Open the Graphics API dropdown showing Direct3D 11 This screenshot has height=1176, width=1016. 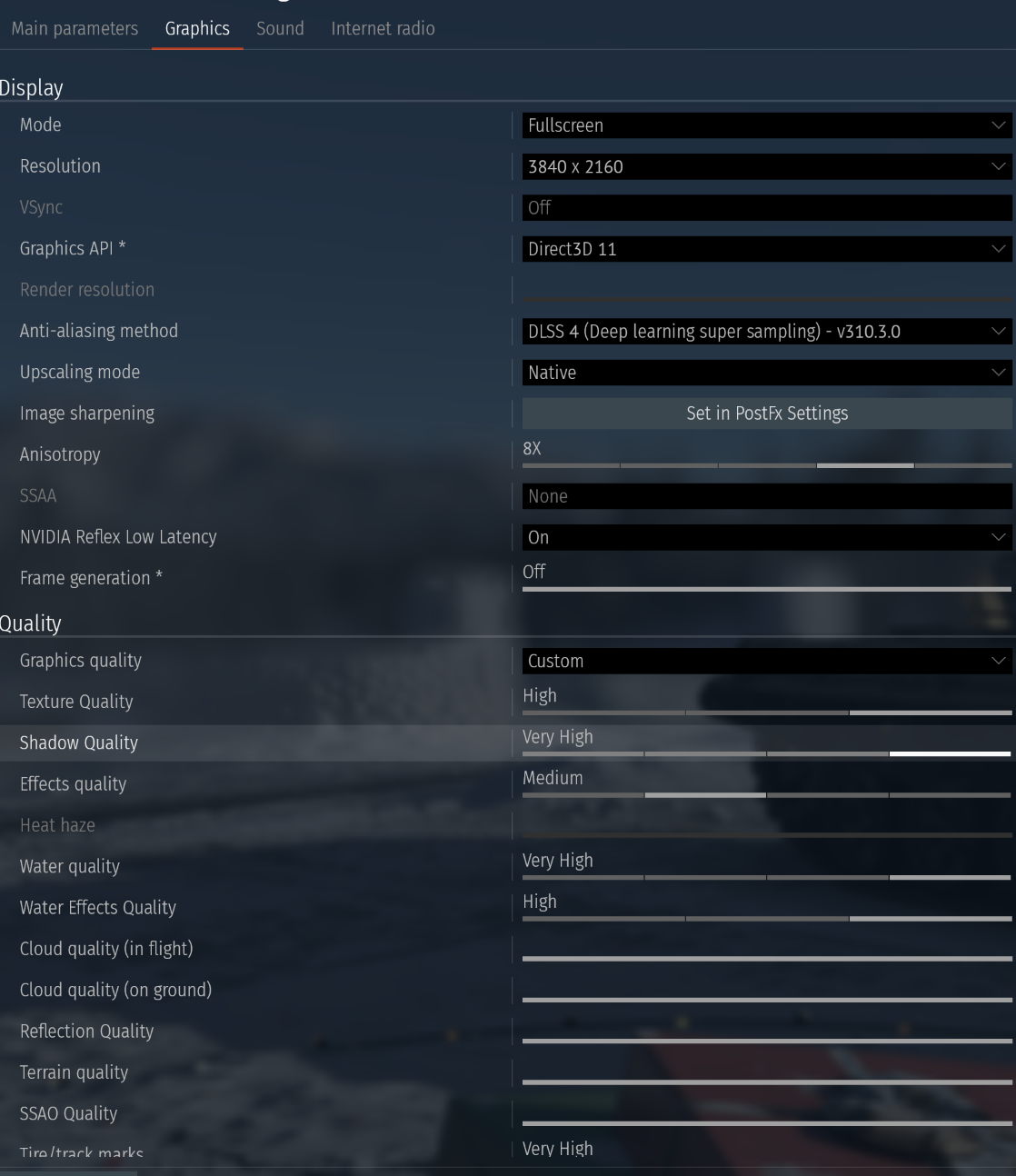pos(767,249)
